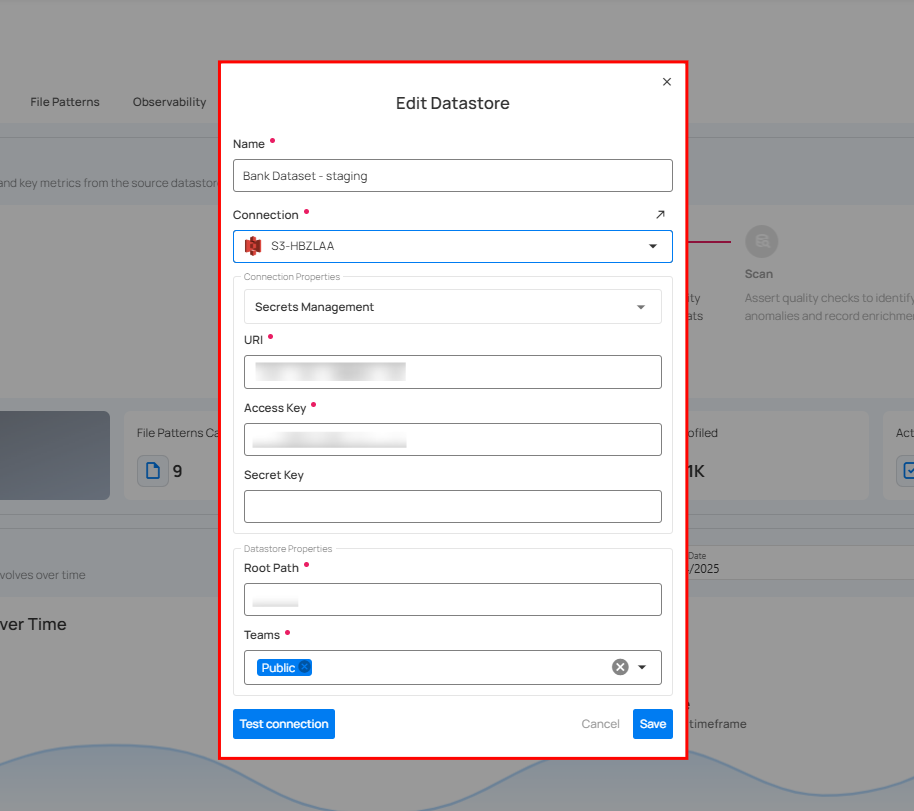914x811 pixels.
Task: Click the Name input field
Action: (452, 176)
